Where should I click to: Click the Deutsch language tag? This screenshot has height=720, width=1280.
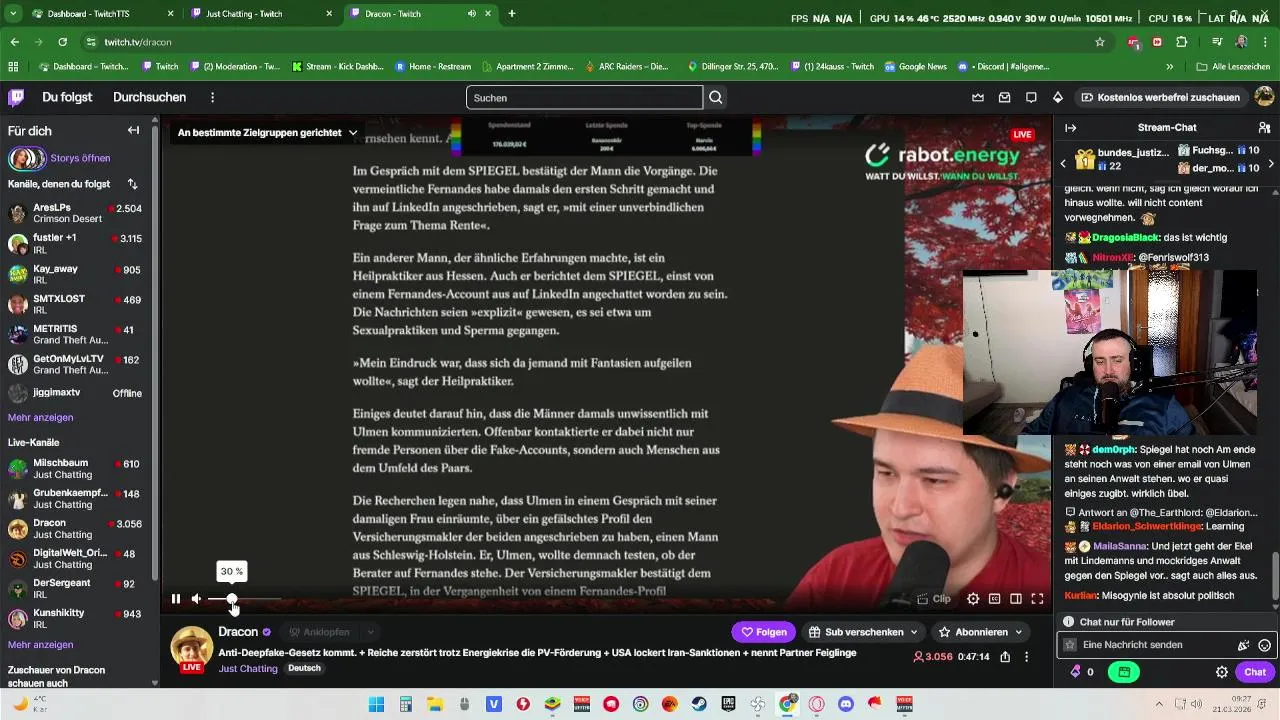(x=304, y=668)
